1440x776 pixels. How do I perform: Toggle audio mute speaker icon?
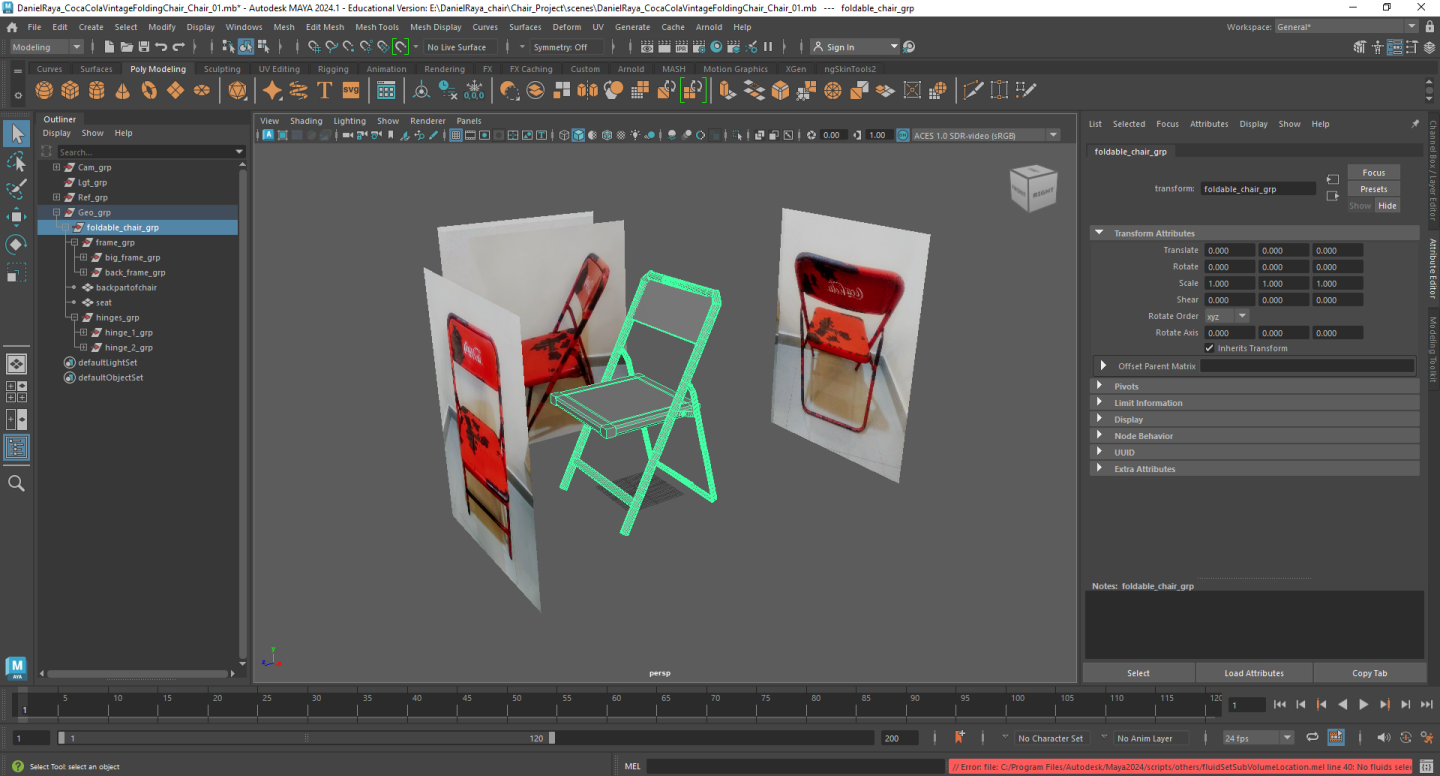click(x=1383, y=738)
